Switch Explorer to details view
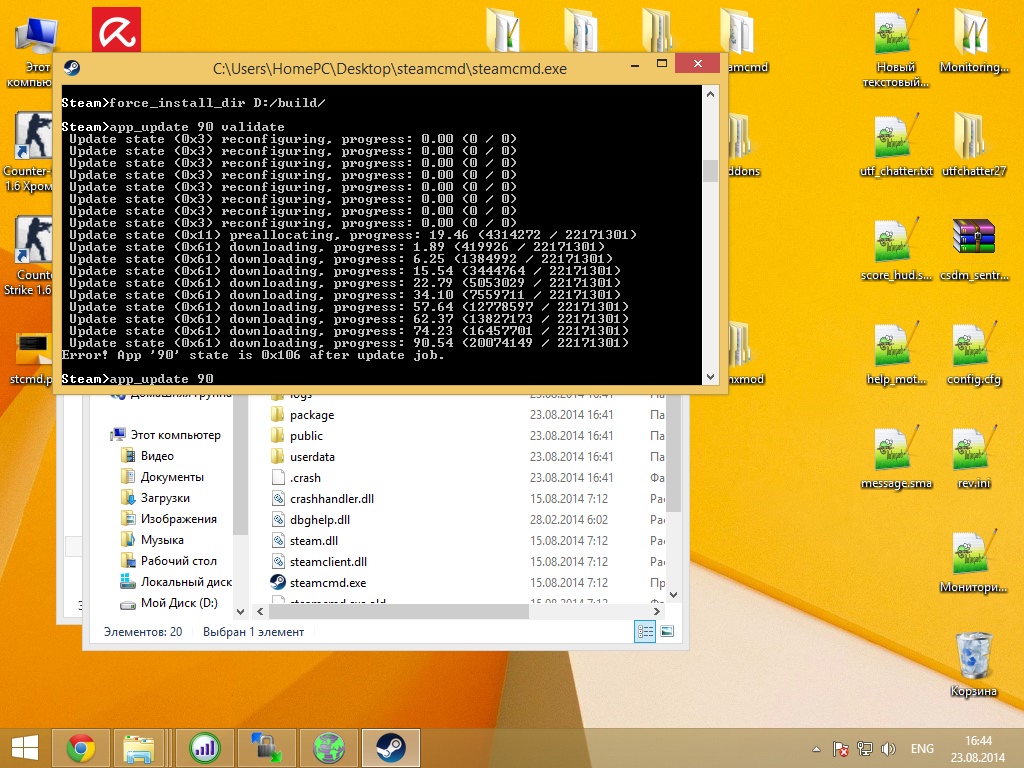The image size is (1024, 768). point(645,632)
